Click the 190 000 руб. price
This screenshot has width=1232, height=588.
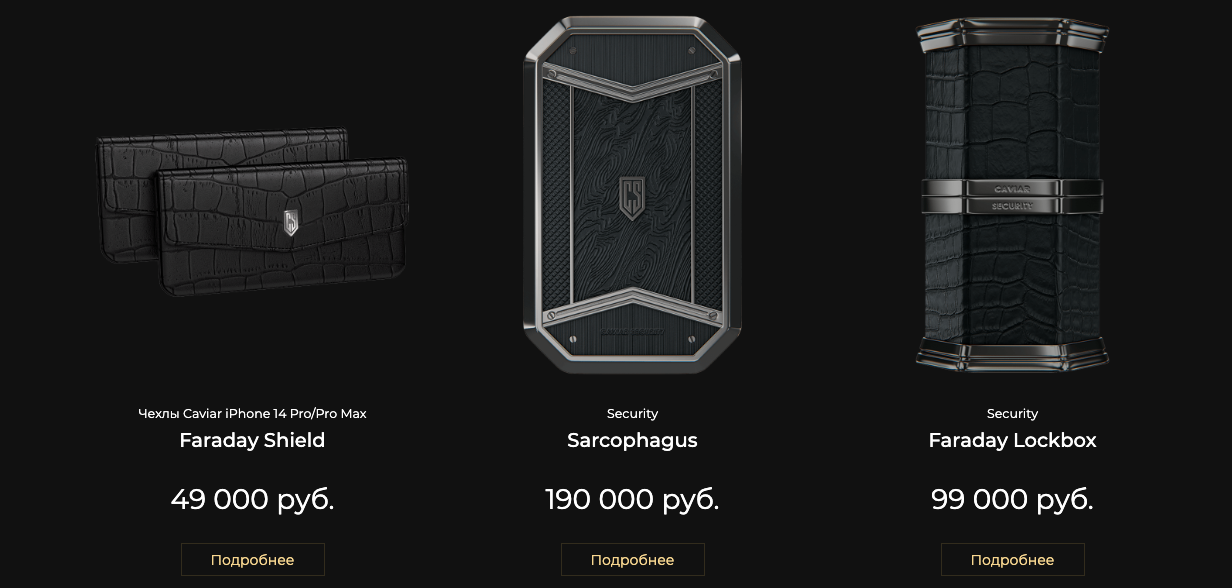click(x=632, y=499)
